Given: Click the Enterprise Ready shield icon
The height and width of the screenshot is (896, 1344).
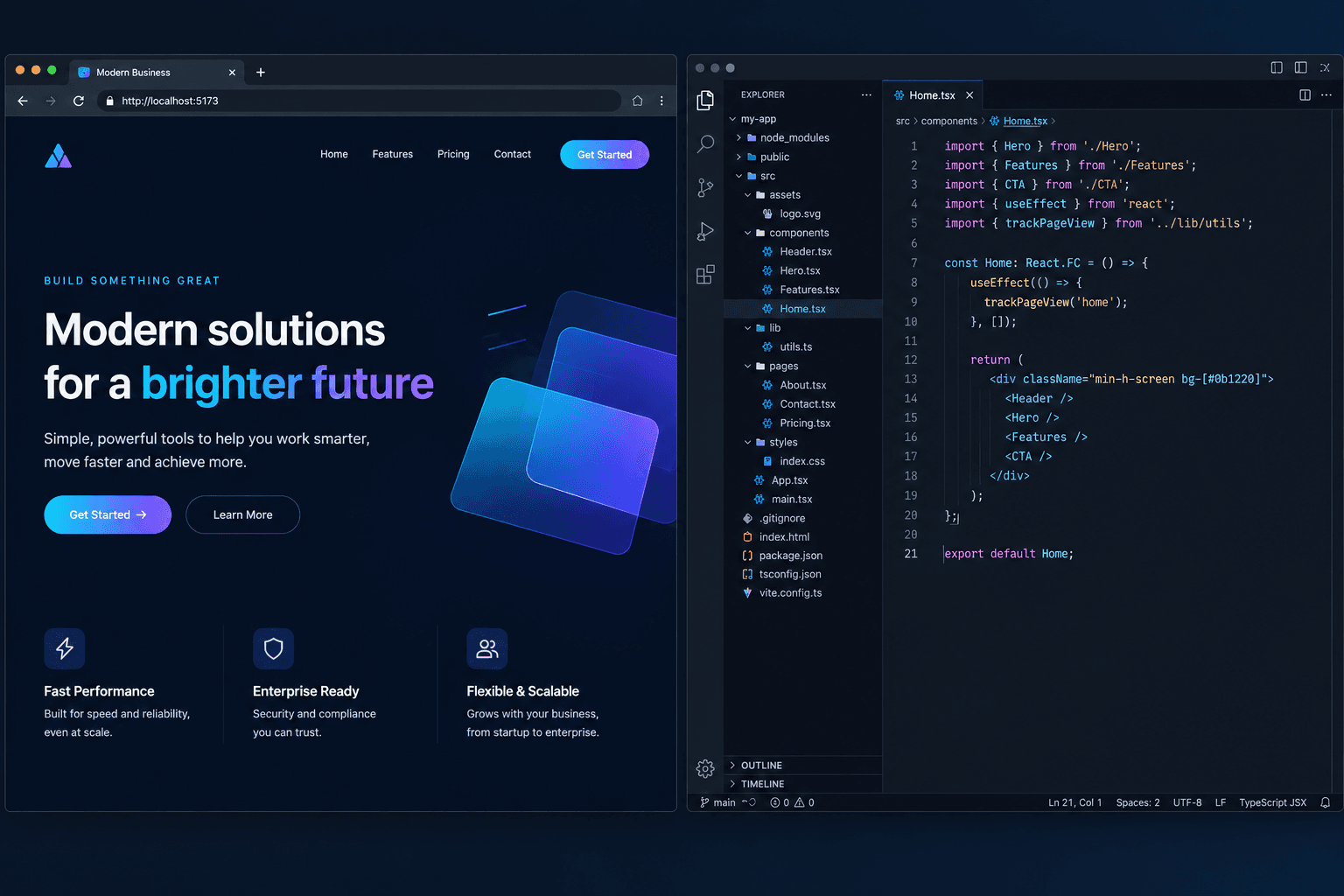Looking at the screenshot, I should [273, 648].
